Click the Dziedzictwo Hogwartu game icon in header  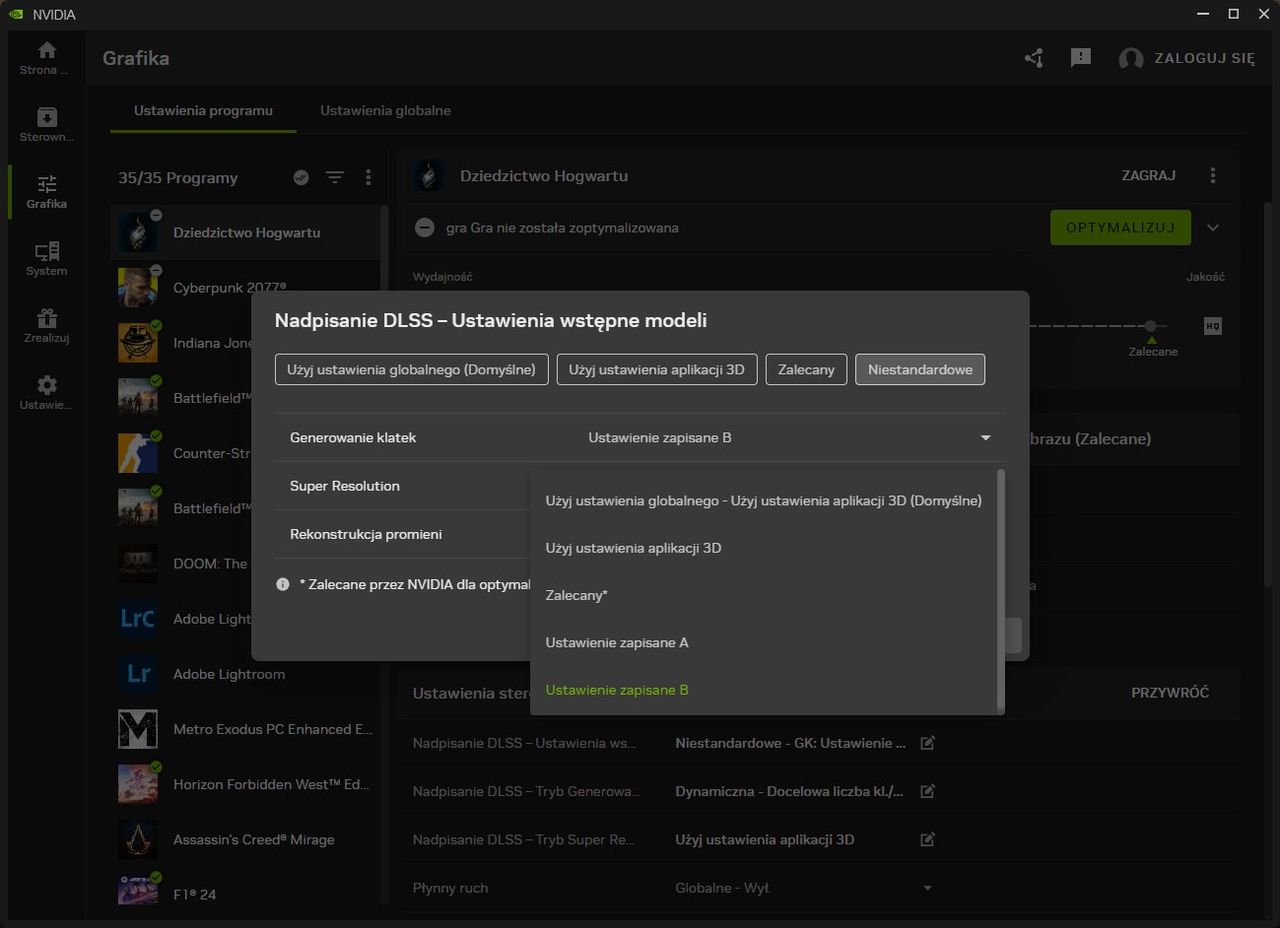pyautogui.click(x=428, y=175)
